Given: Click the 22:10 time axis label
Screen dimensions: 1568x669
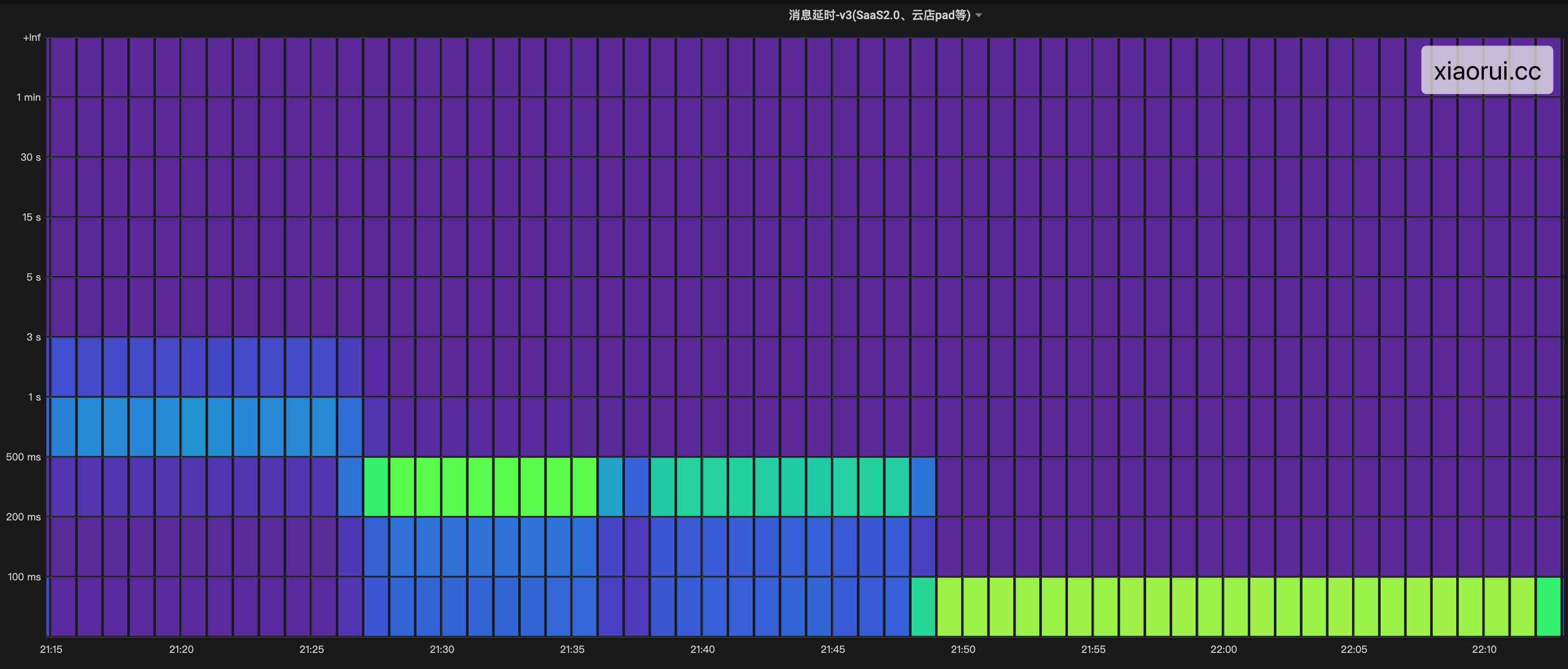Looking at the screenshot, I should (1484, 649).
